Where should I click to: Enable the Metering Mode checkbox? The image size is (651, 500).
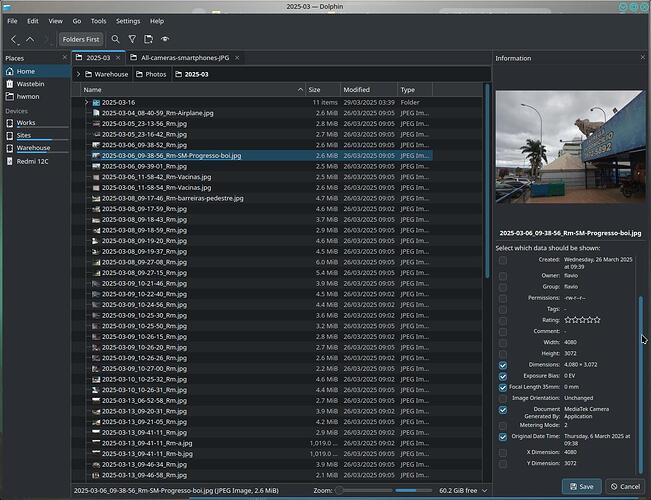[x=503, y=424]
